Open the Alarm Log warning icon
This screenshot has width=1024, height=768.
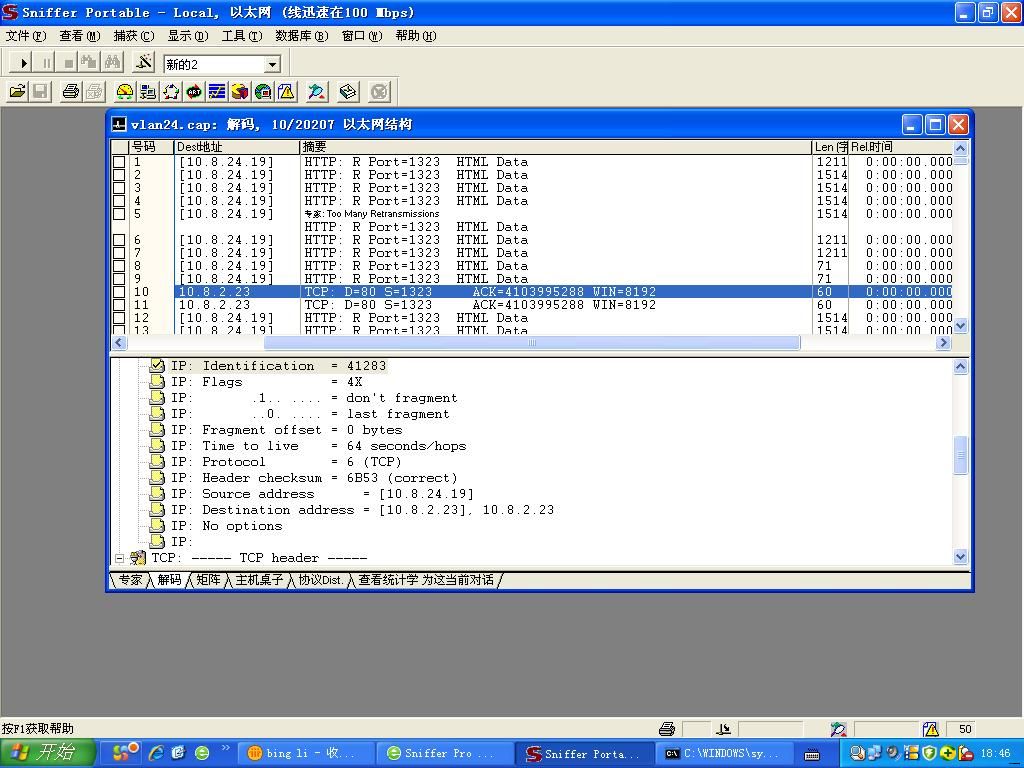click(x=286, y=92)
